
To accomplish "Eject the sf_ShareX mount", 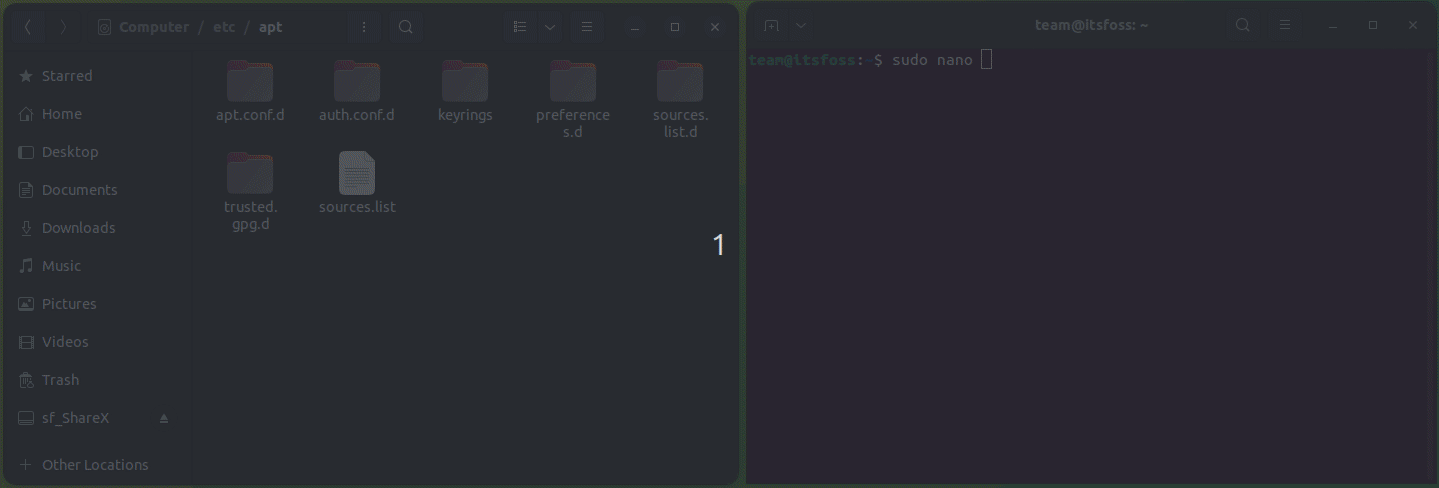I will point(164,418).
